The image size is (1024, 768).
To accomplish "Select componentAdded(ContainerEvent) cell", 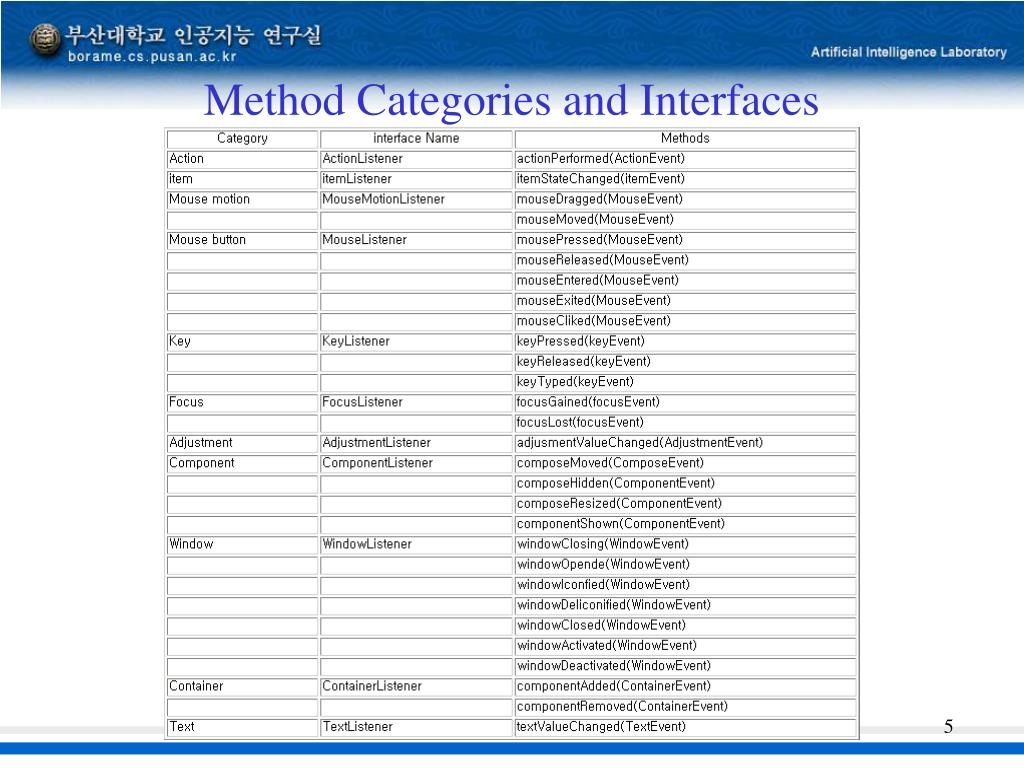I will (685, 686).
